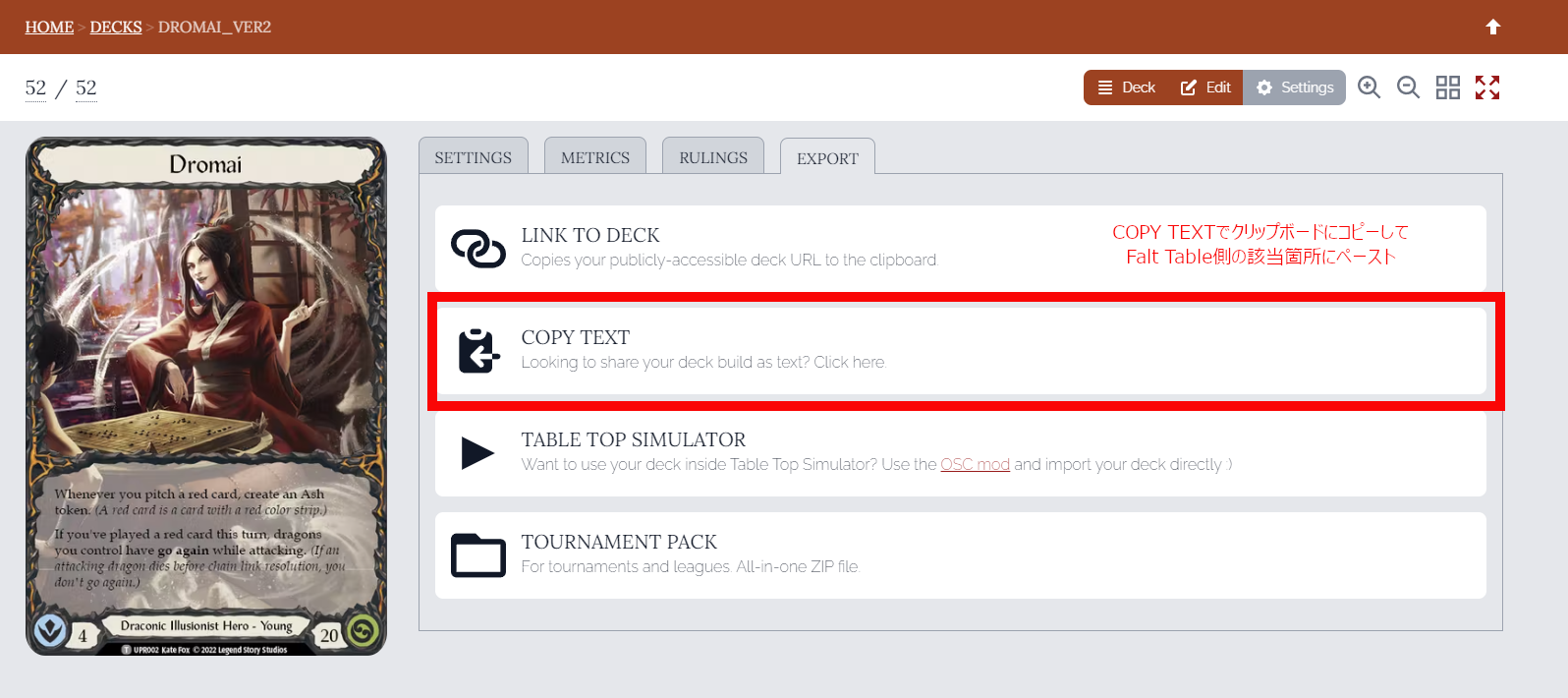1568x698 pixels.
Task: Toggle fullscreen with the expand arrows icon
Action: (1487, 87)
